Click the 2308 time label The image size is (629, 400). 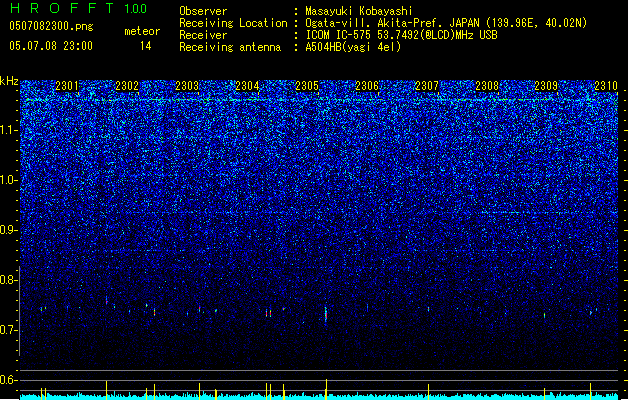click(x=487, y=86)
